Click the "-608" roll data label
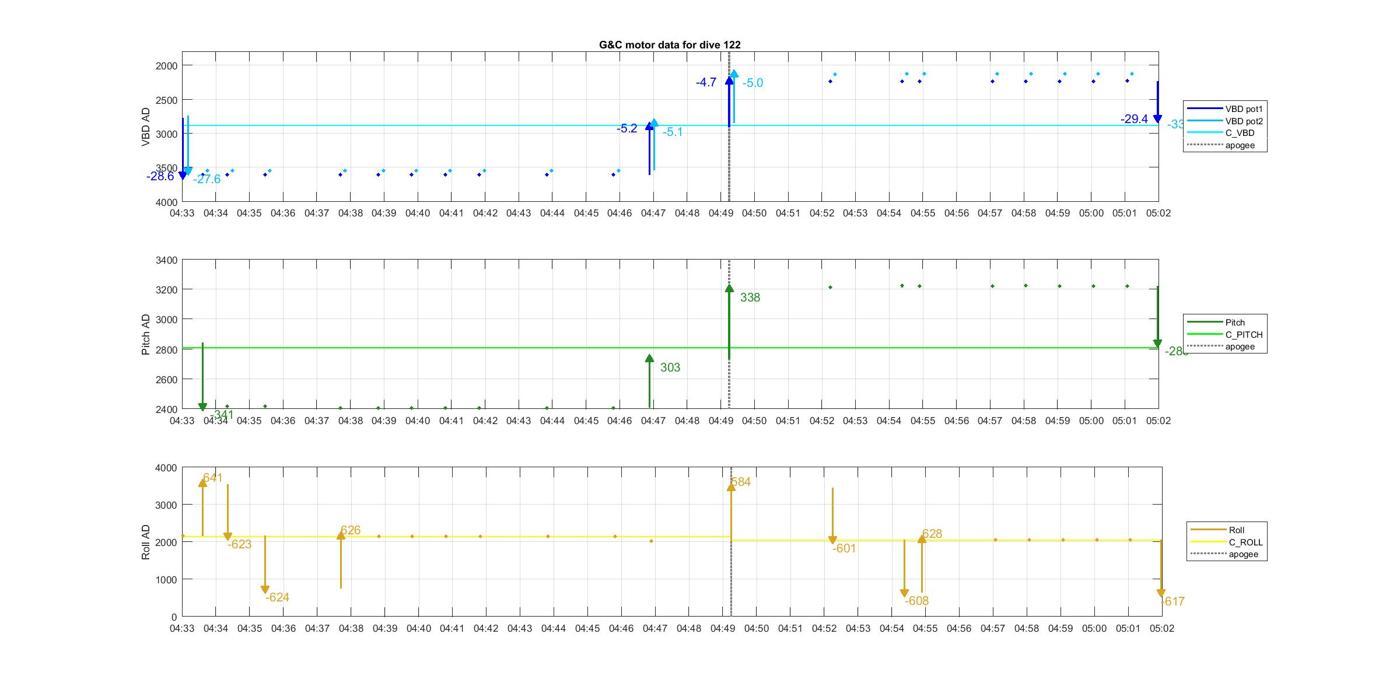 pyautogui.click(x=917, y=601)
